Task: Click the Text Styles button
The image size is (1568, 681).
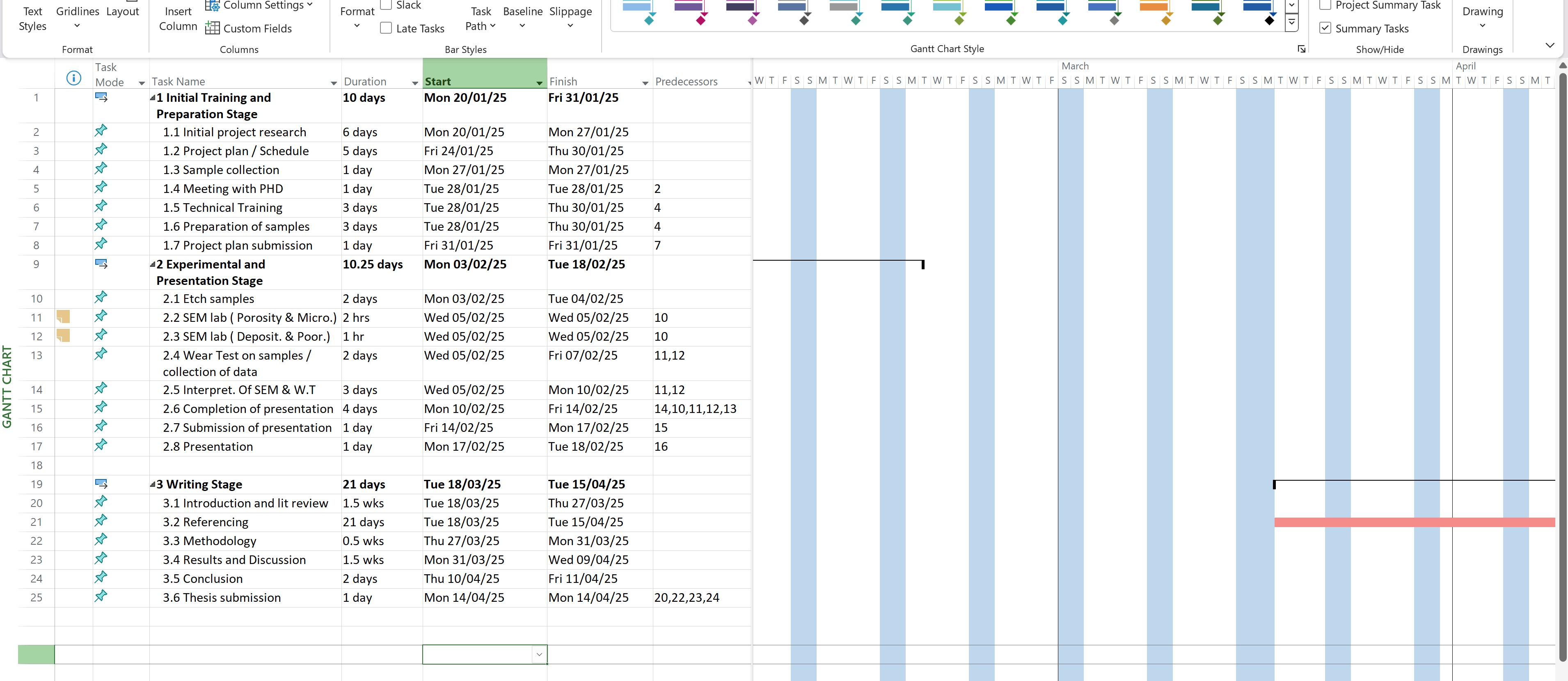Action: tap(32, 18)
